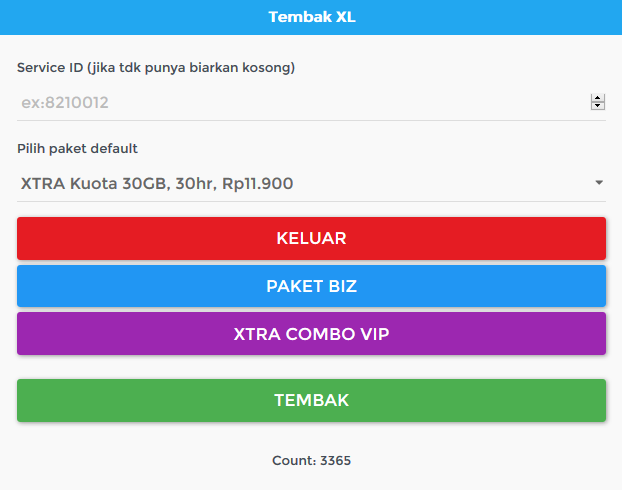Click the dropdown caret arrow icon

599,183
